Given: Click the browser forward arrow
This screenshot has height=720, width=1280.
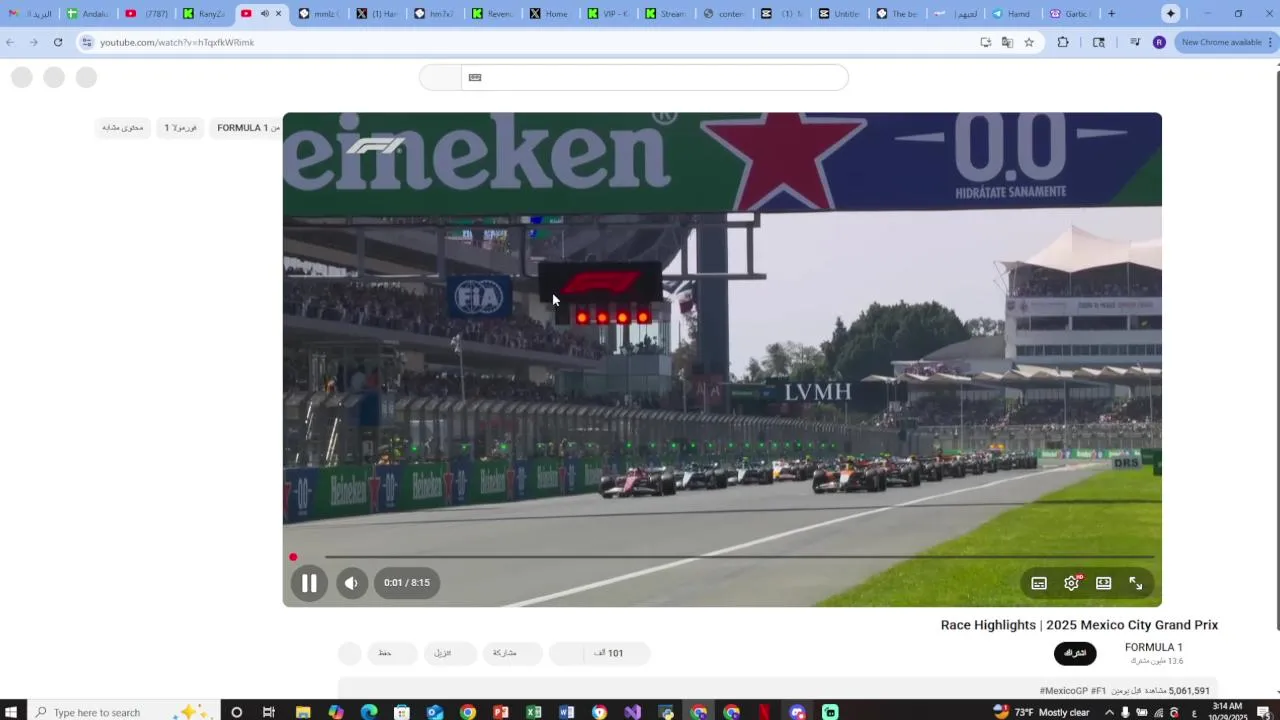Looking at the screenshot, I should tap(34, 42).
